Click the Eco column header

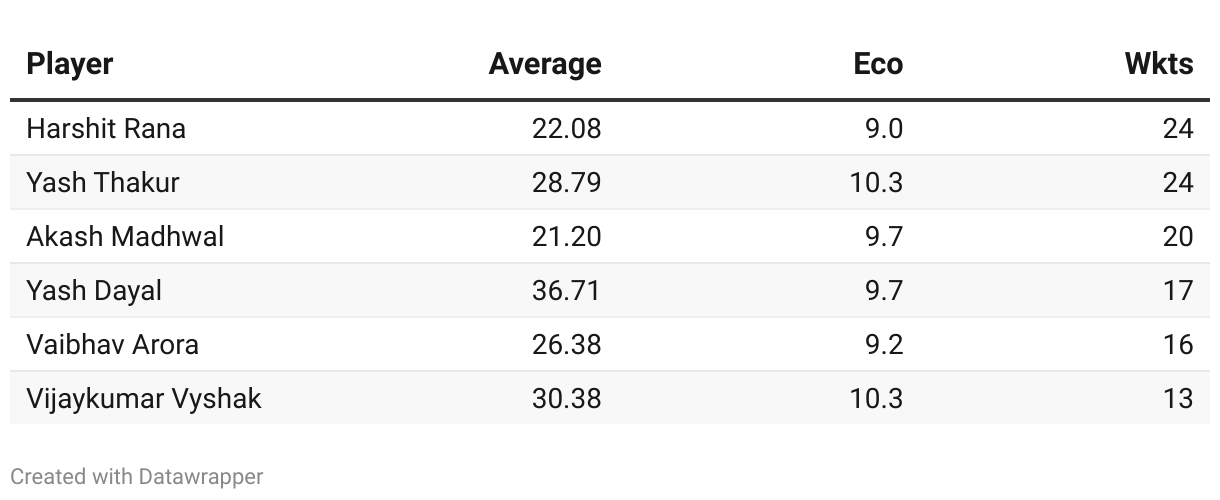point(878,64)
